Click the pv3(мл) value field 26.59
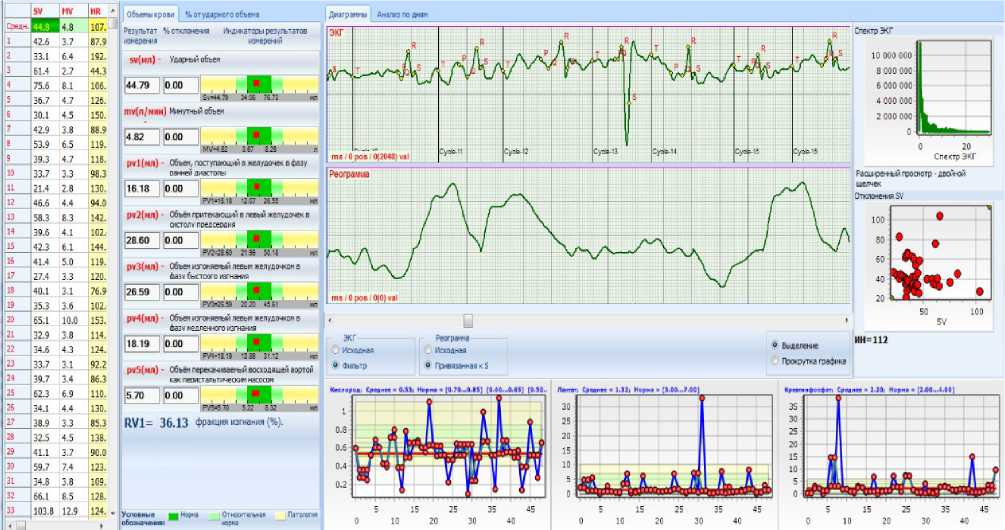The image size is (1005, 530). coord(142,292)
